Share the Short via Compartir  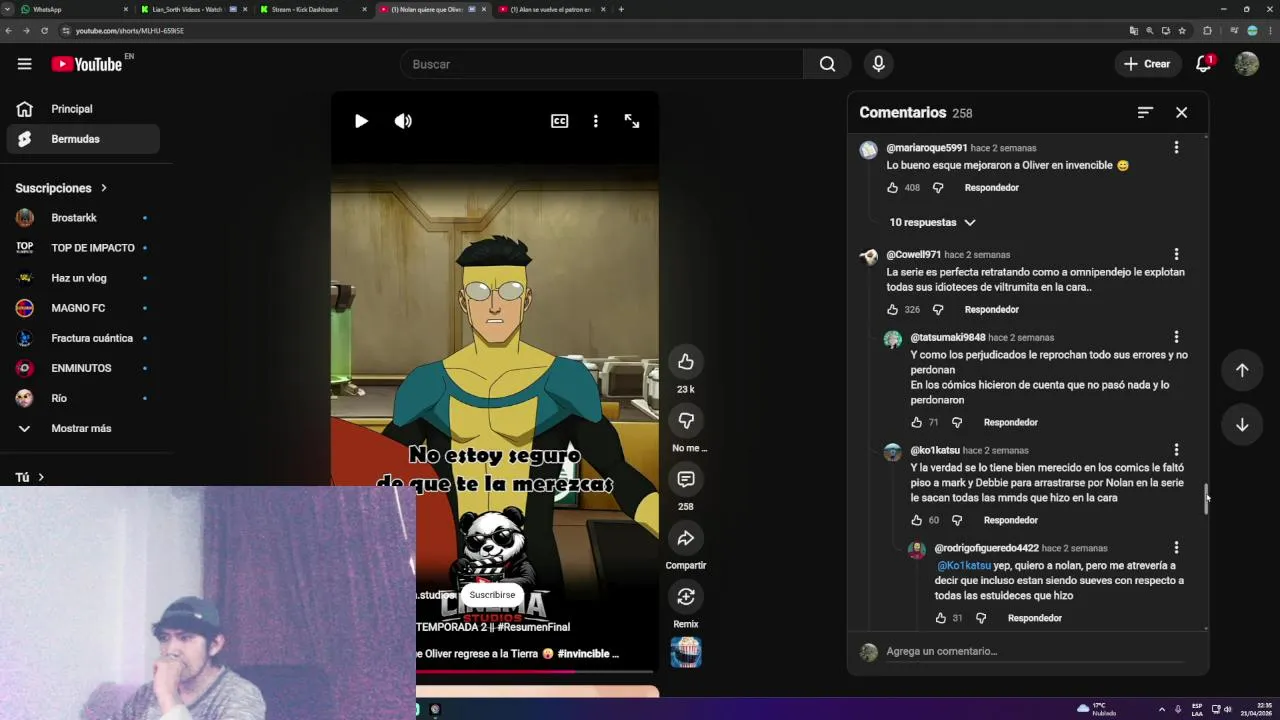tap(685, 538)
